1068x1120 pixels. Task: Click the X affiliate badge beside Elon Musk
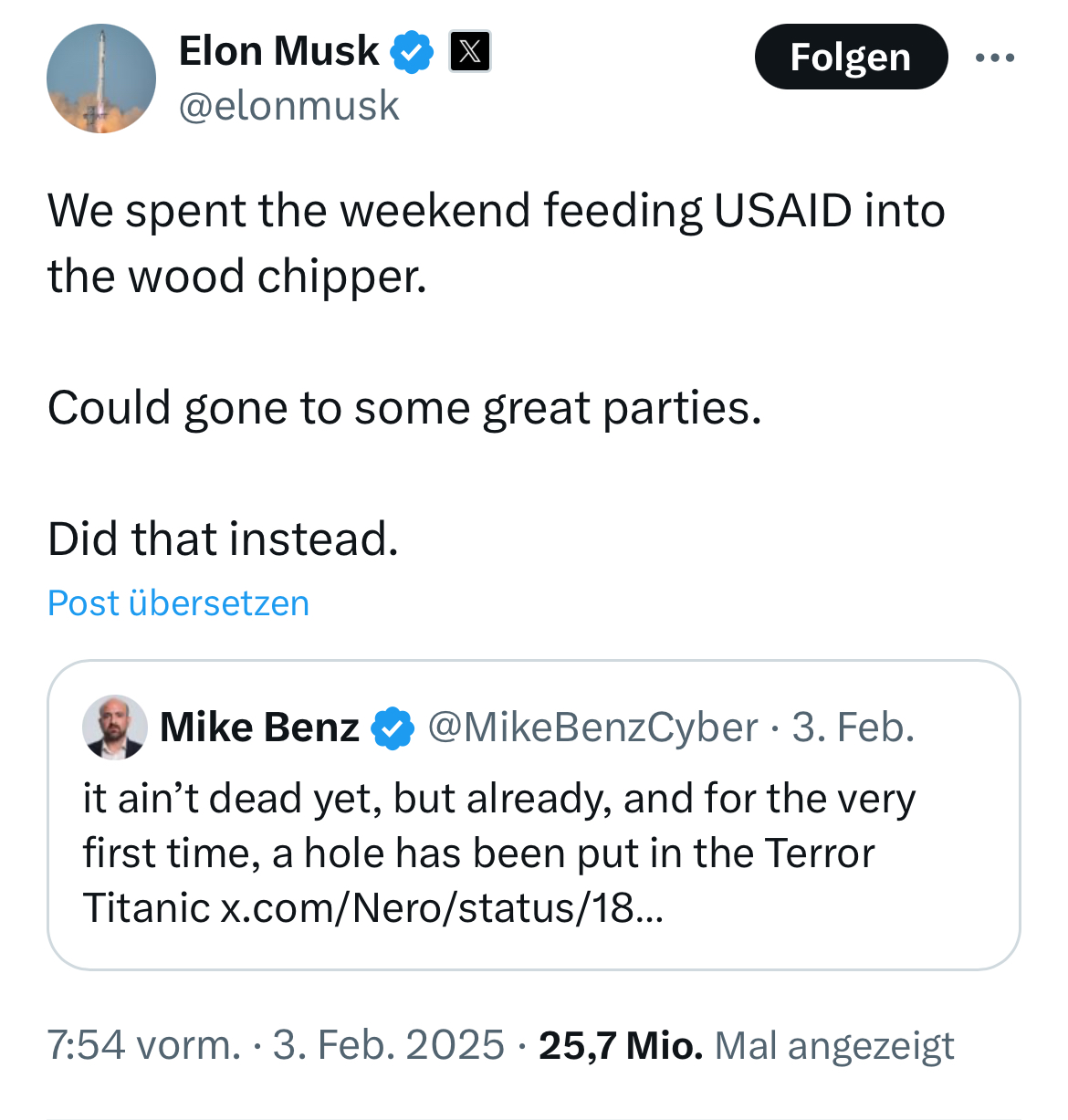point(470,51)
